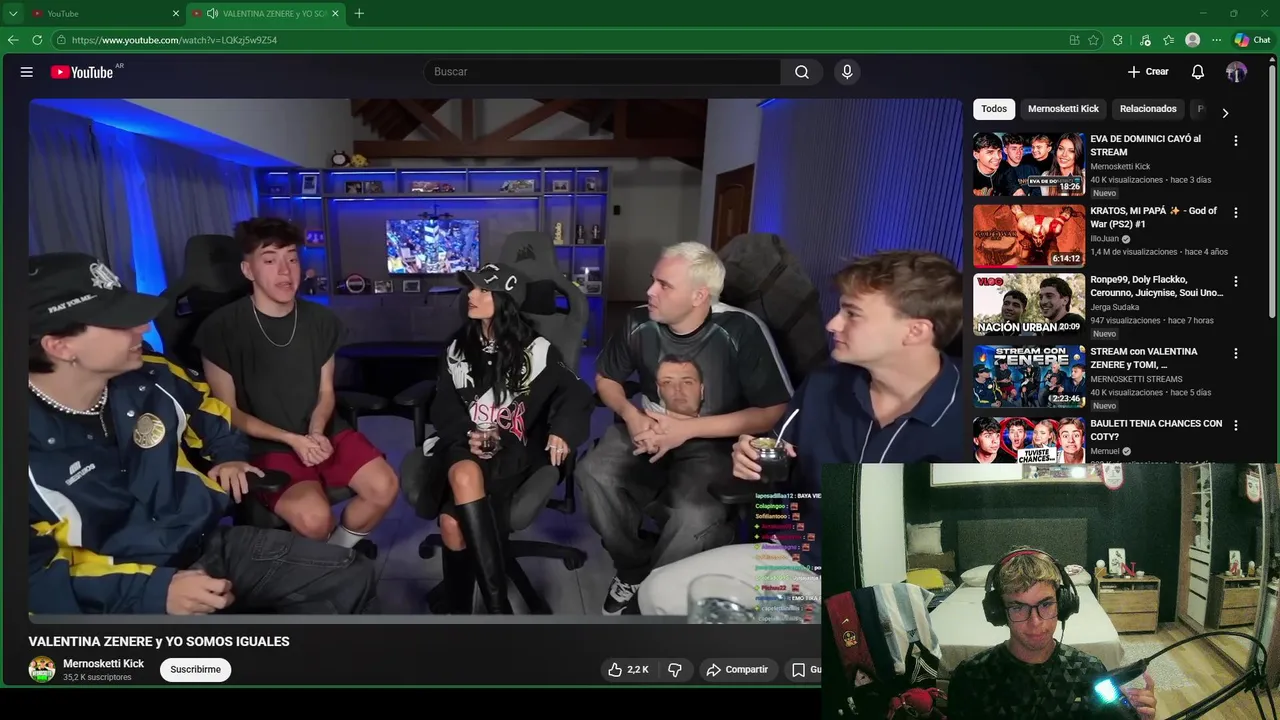Open split screen apps icon in address bar
The height and width of the screenshot is (720, 1280).
tap(1074, 40)
